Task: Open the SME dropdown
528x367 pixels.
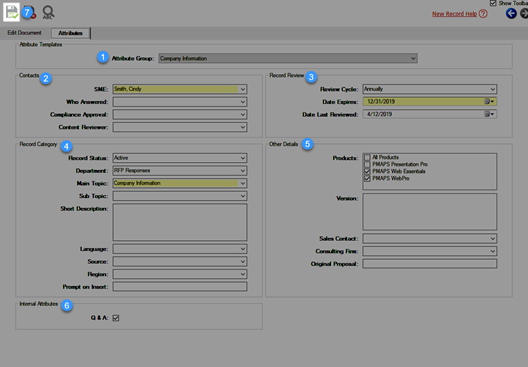Action: click(x=180, y=89)
